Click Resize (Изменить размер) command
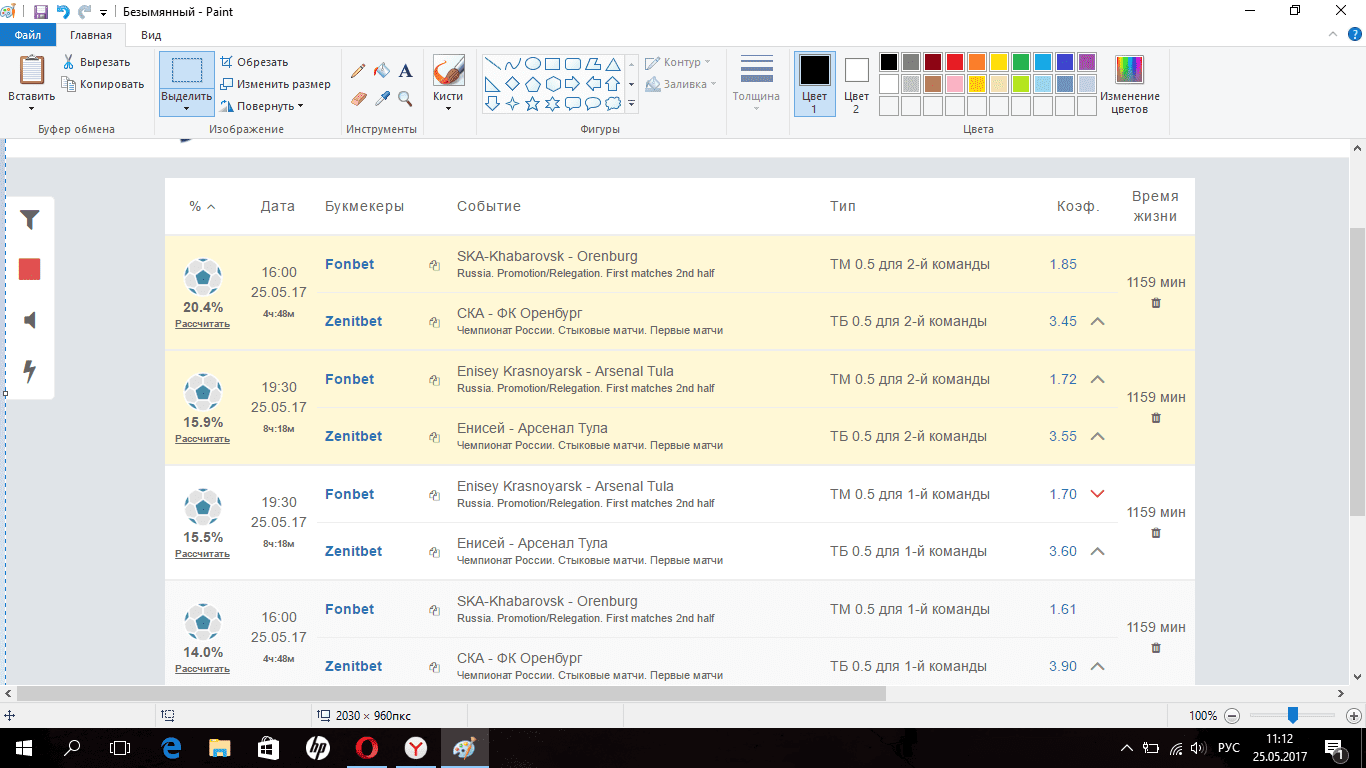Image resolution: width=1366 pixels, height=768 pixels. click(276, 84)
